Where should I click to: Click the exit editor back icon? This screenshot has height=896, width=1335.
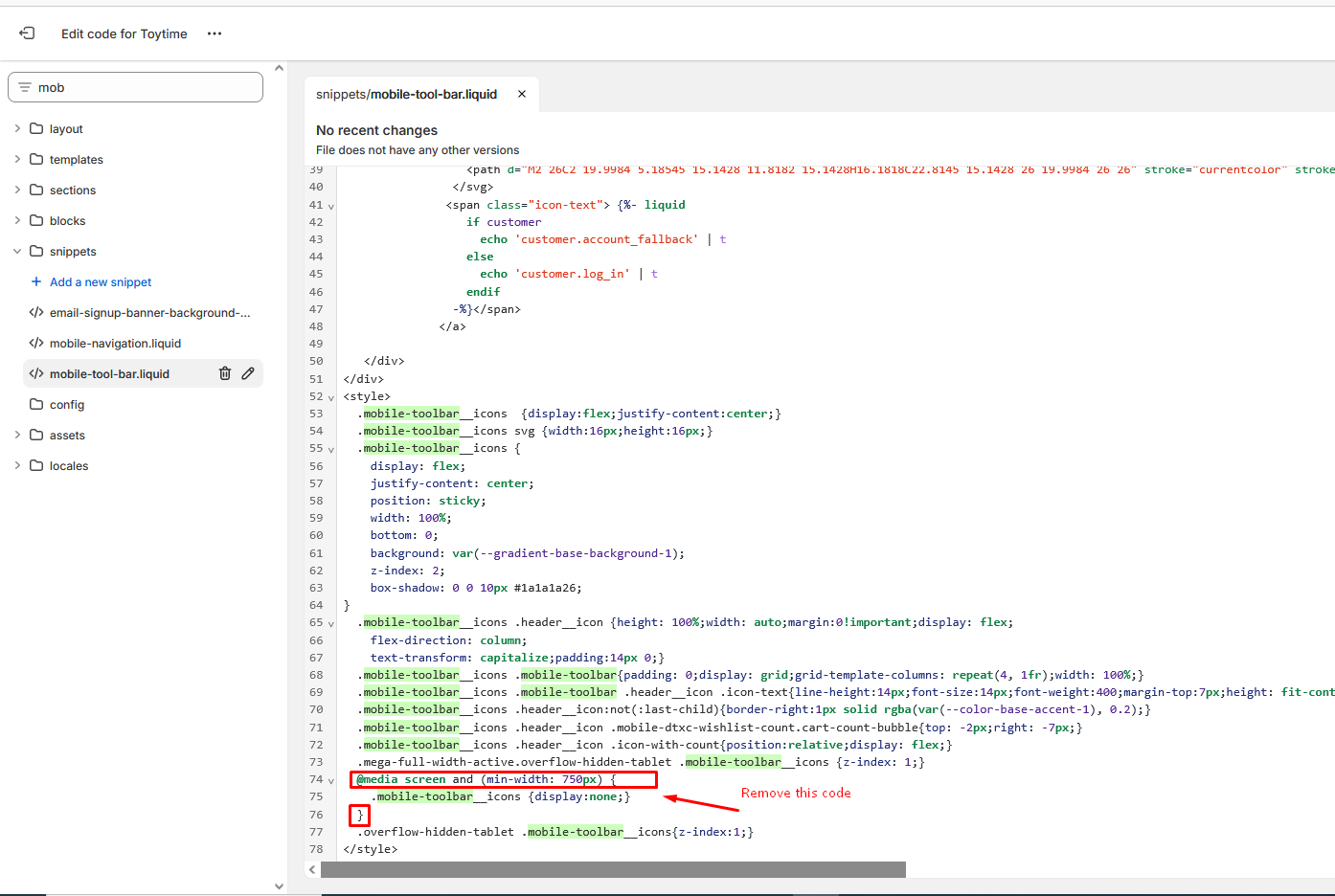[27, 34]
